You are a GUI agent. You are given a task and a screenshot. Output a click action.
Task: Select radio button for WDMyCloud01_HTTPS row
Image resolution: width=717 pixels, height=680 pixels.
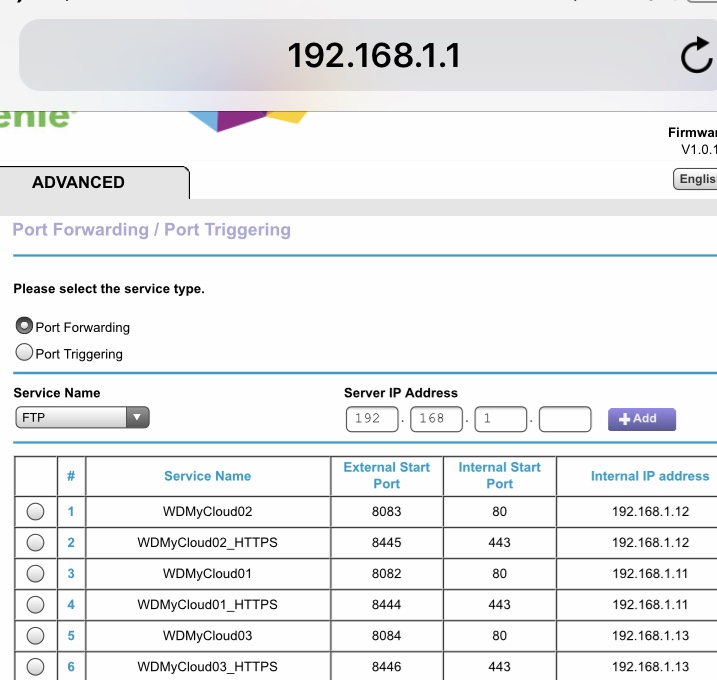[x=35, y=605]
